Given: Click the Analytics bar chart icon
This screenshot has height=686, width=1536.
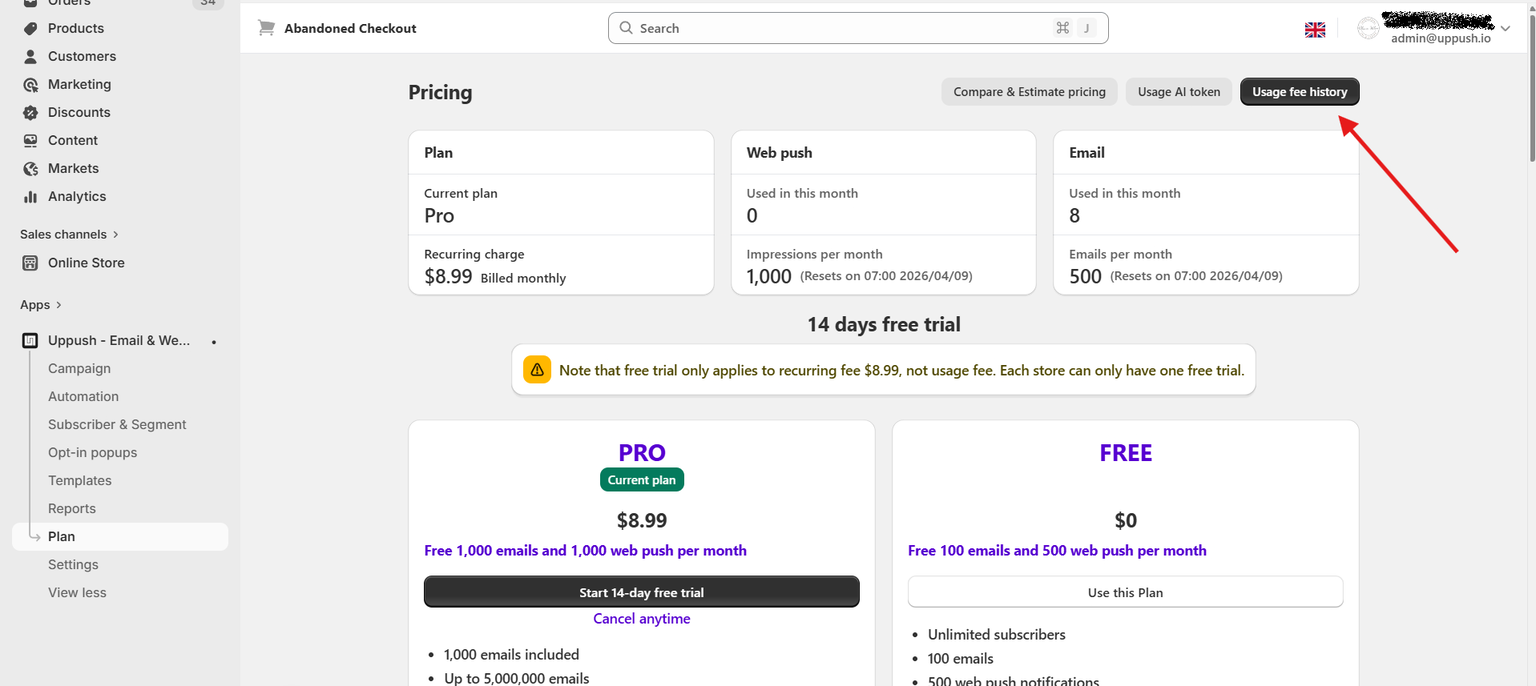Looking at the screenshot, I should tap(30, 196).
